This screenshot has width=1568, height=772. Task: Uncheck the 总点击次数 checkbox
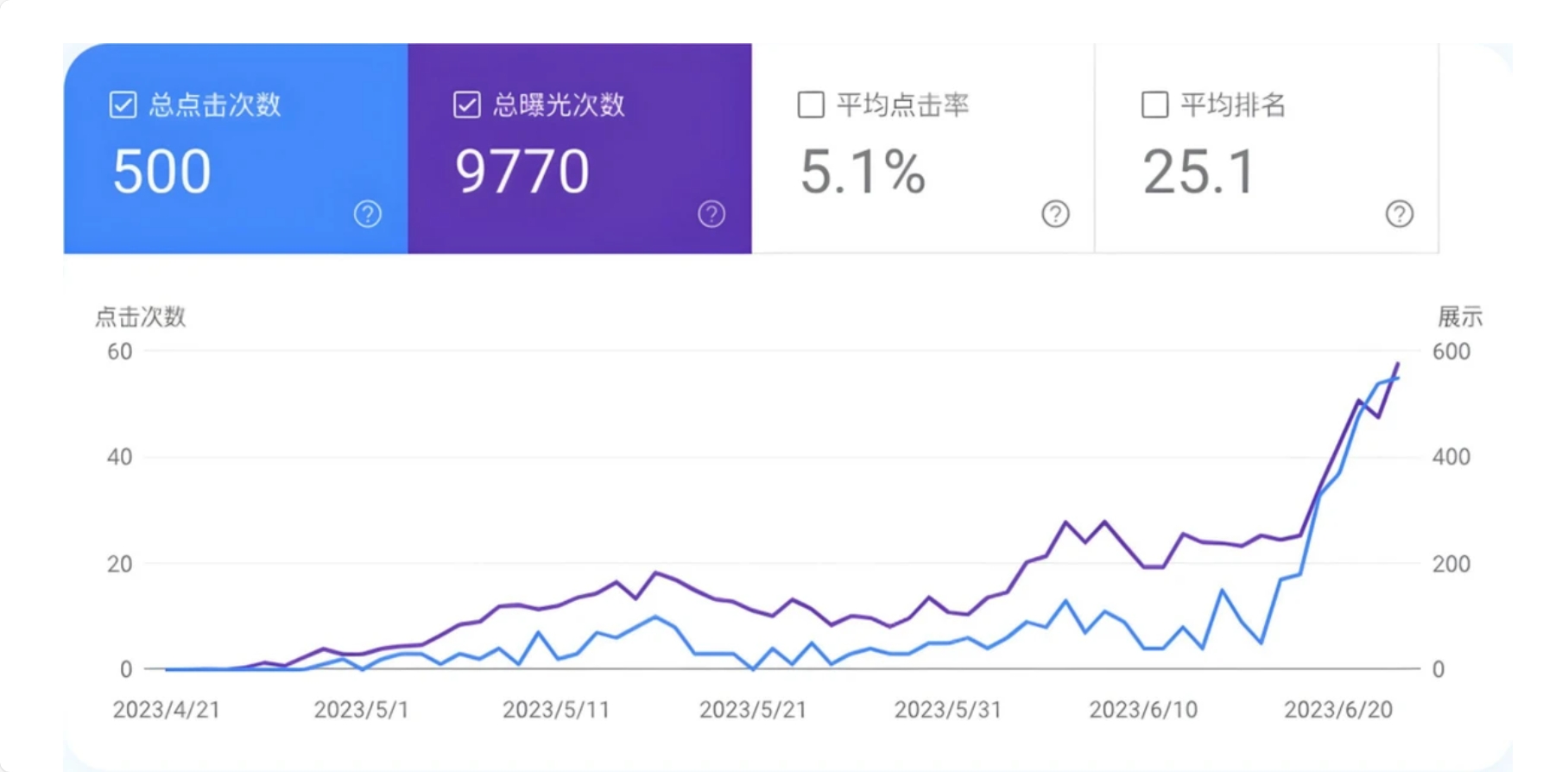point(123,105)
